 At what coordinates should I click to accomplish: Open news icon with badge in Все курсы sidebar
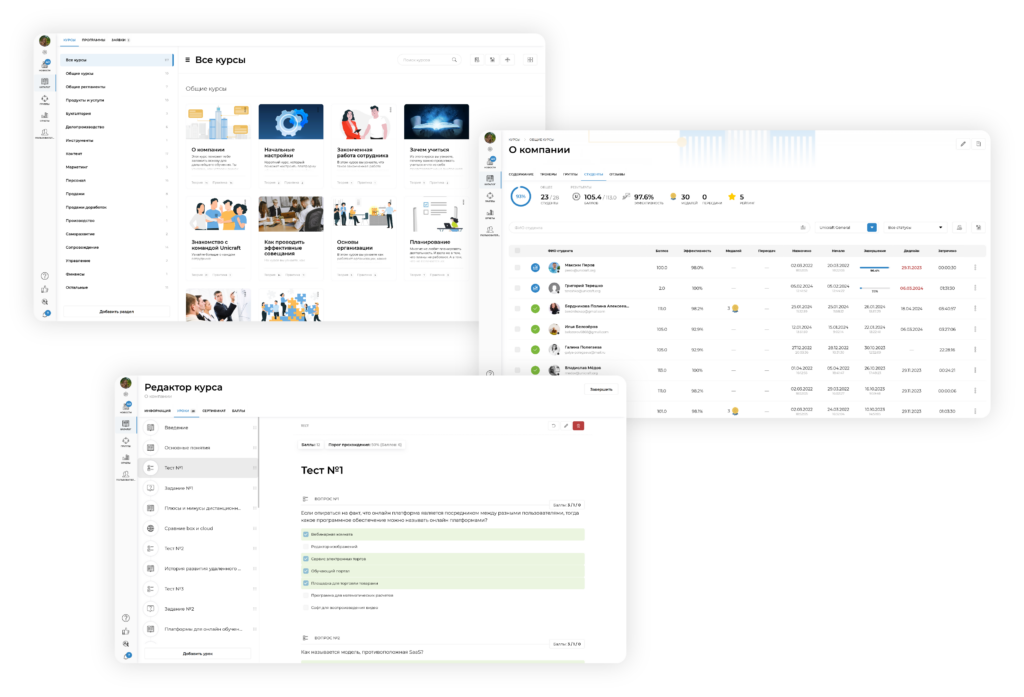(44, 65)
